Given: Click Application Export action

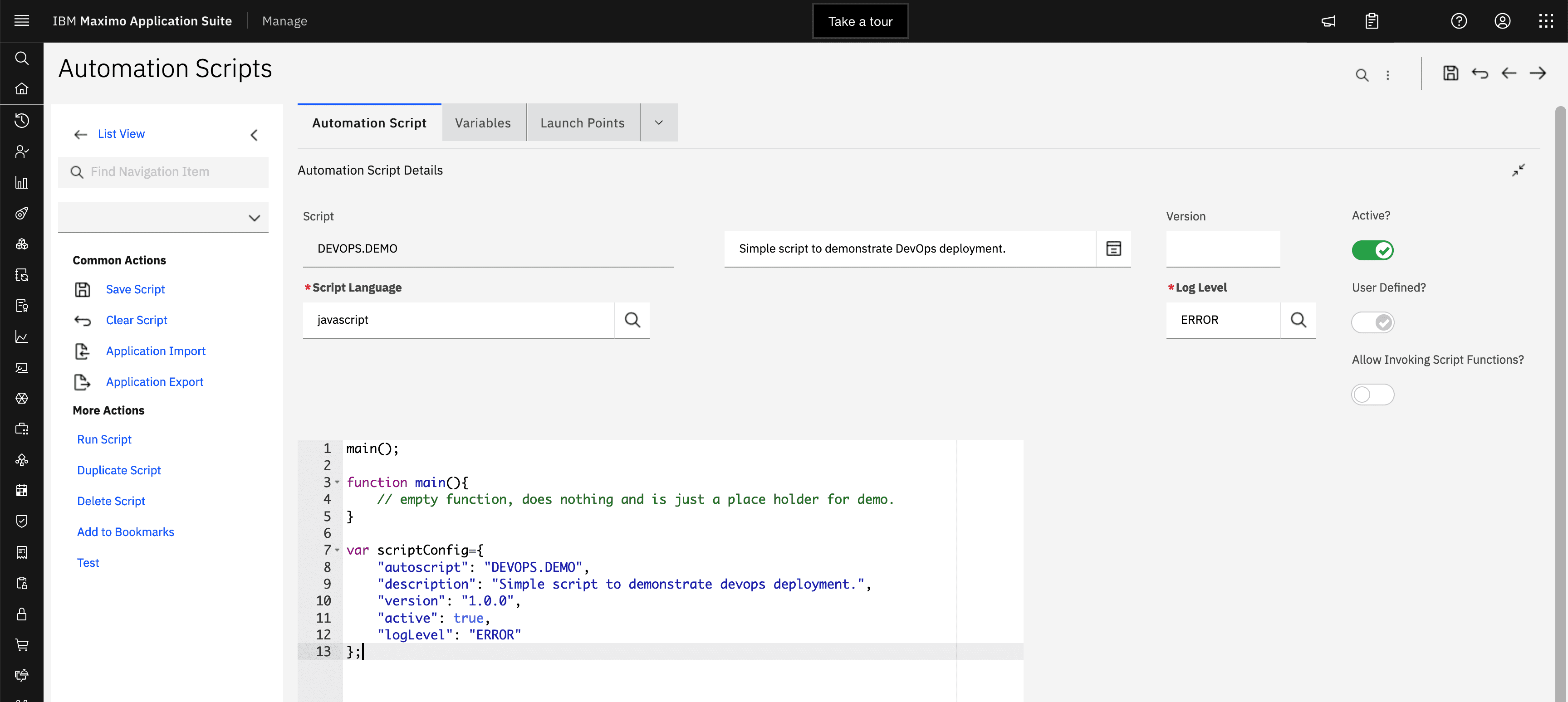Looking at the screenshot, I should tap(155, 381).
